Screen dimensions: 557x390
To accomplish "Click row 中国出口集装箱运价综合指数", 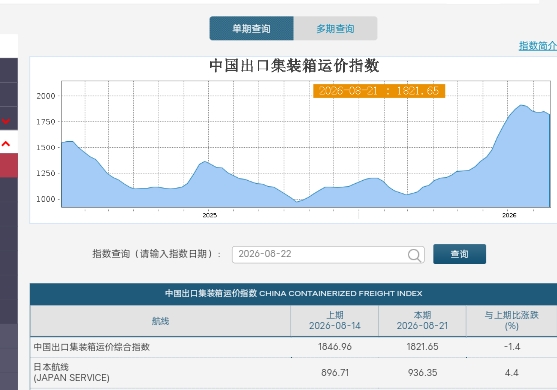I will [x=293, y=347].
